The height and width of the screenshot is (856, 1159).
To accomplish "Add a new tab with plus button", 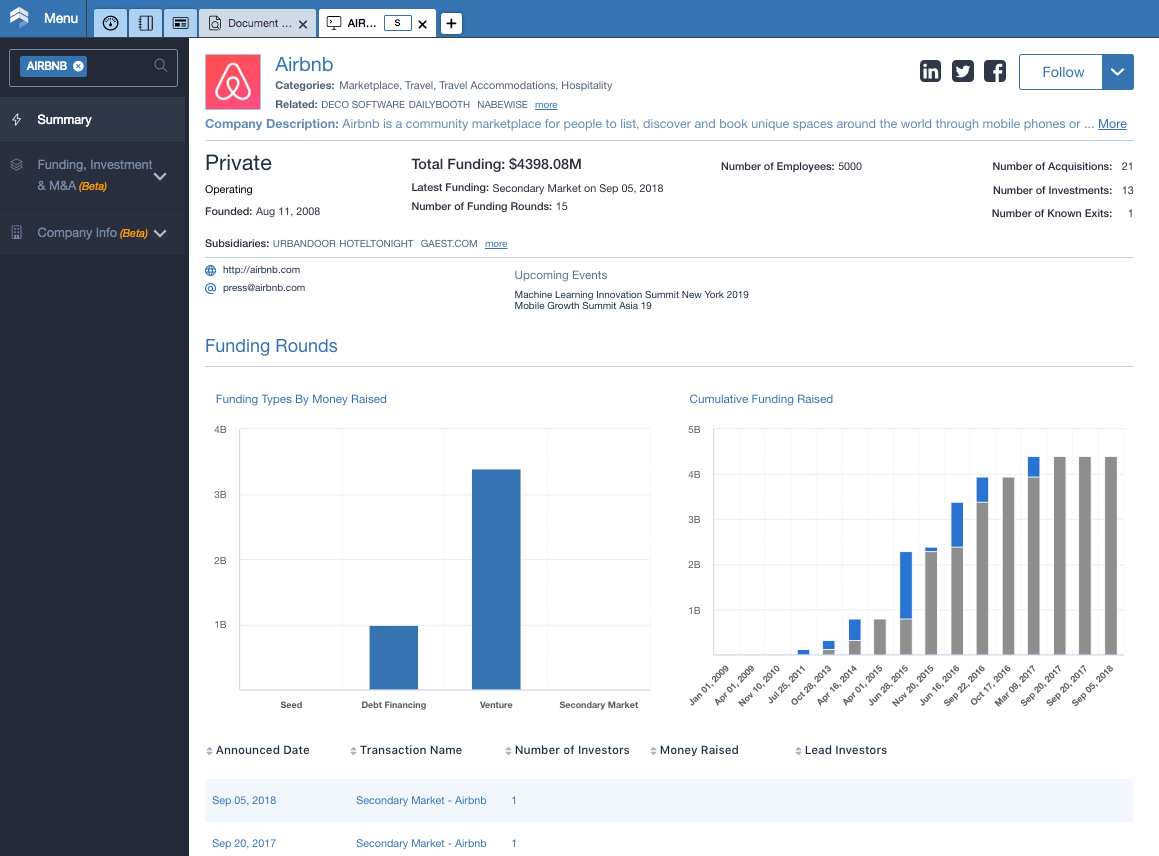I will click(451, 23).
